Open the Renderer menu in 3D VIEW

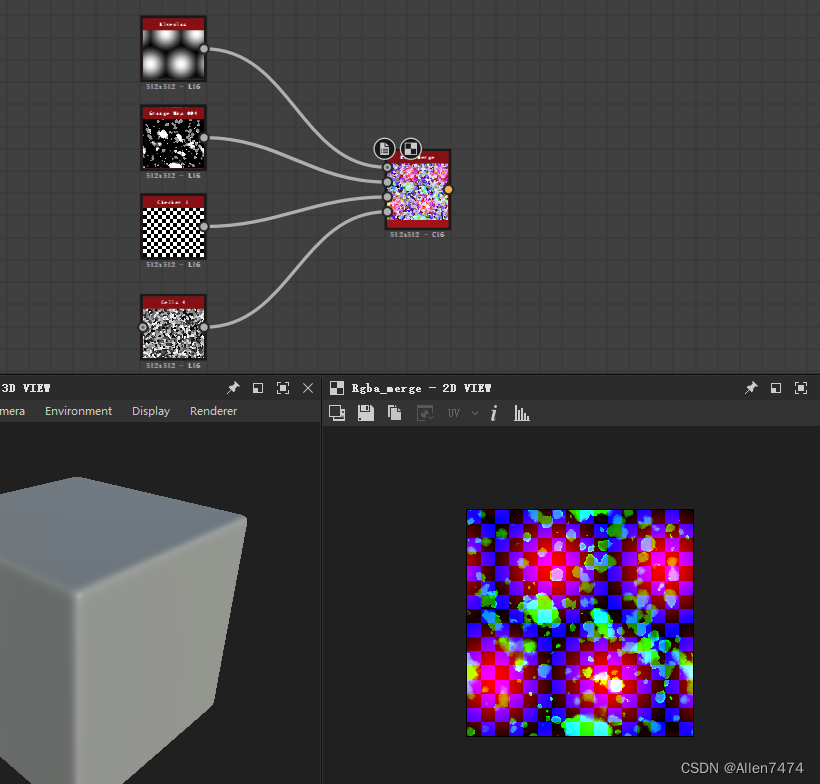[213, 411]
